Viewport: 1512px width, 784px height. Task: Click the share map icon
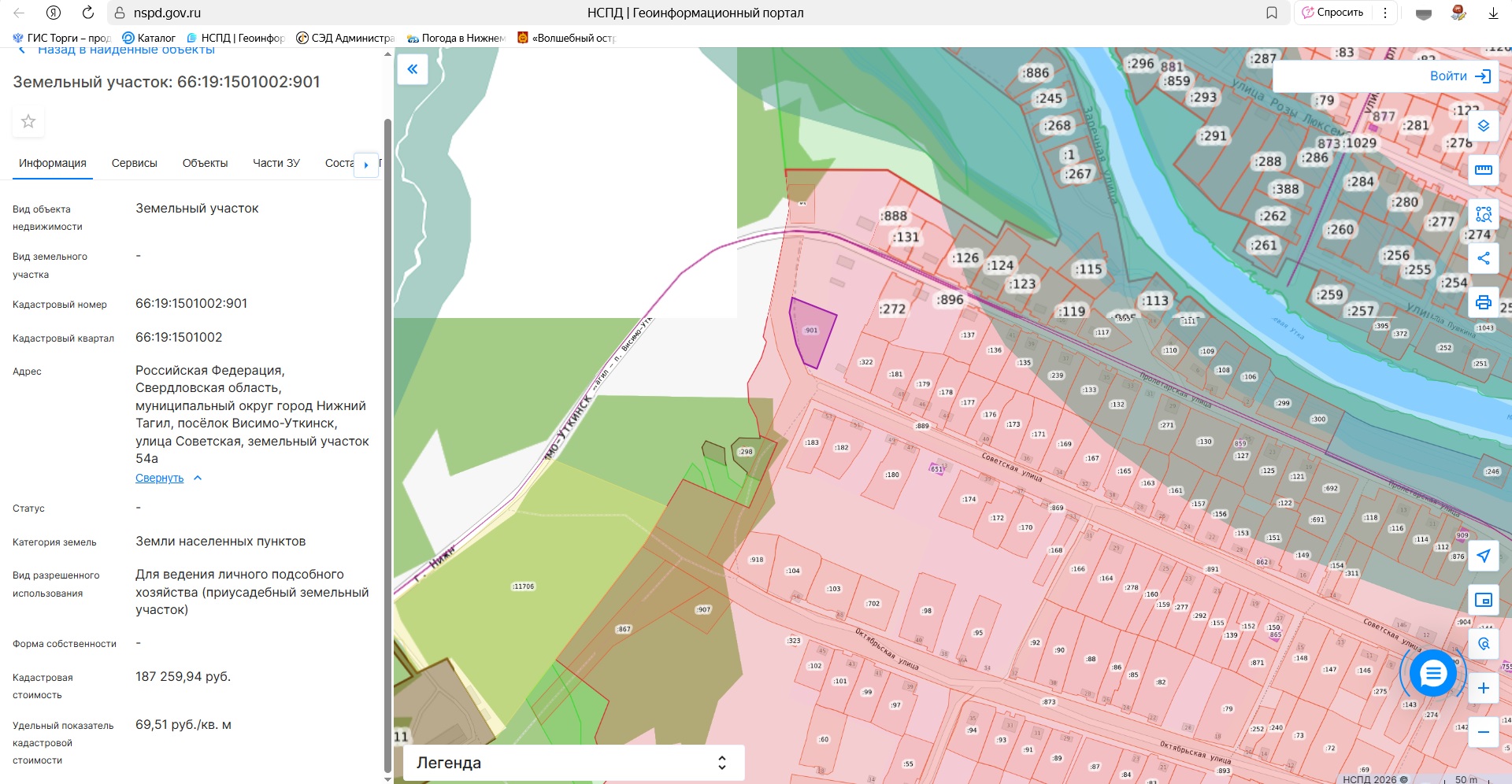1483,258
